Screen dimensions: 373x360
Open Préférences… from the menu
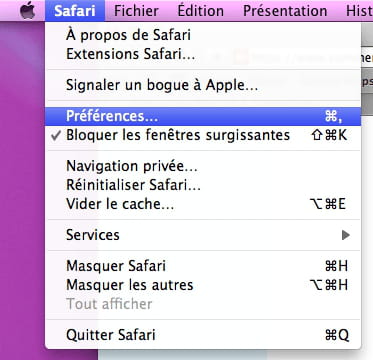(x=203, y=116)
